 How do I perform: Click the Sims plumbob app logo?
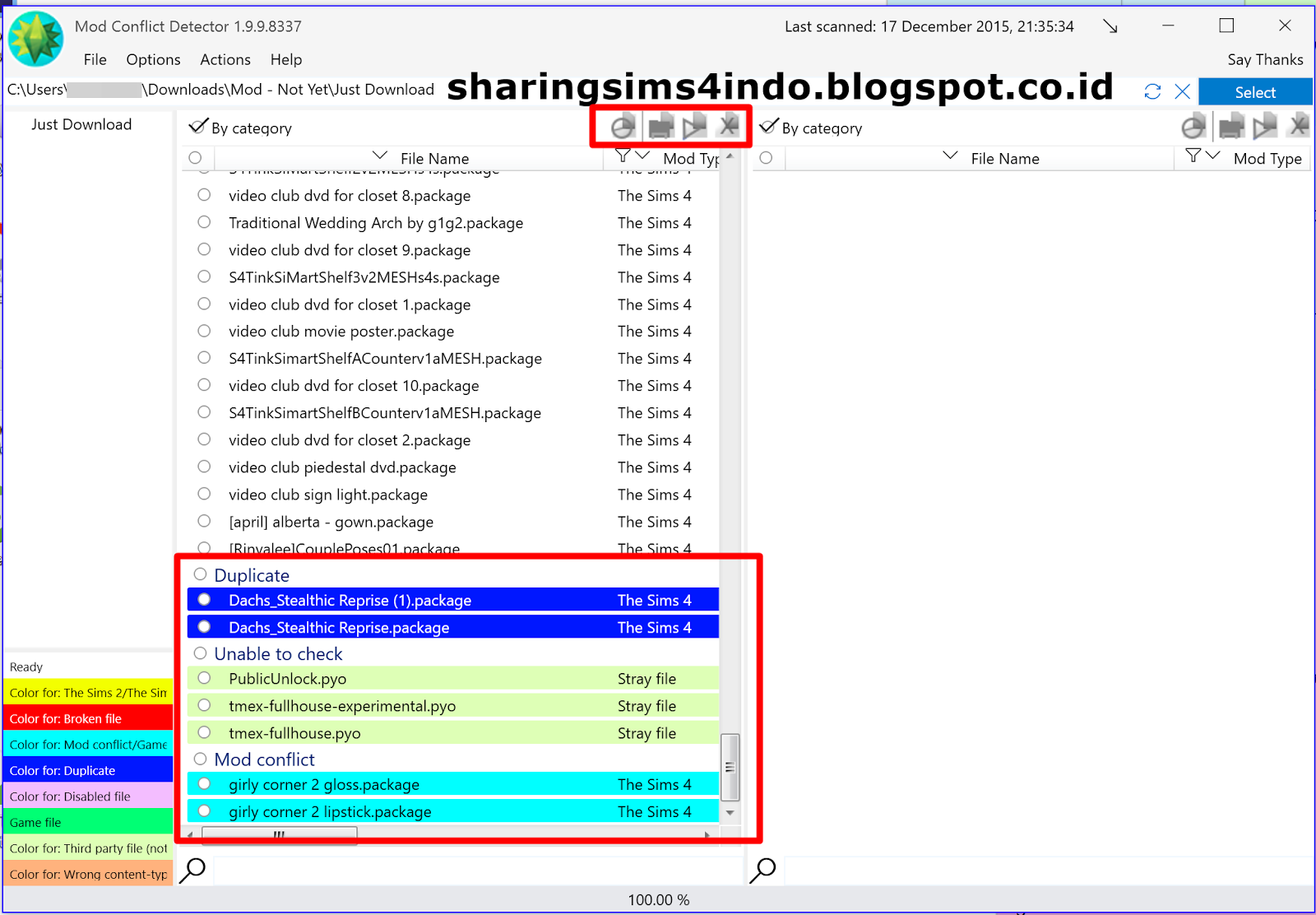35,39
